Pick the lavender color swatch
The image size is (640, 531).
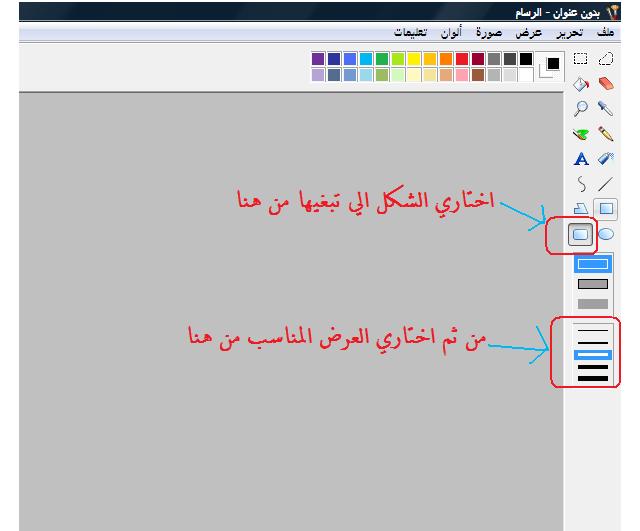point(318,75)
